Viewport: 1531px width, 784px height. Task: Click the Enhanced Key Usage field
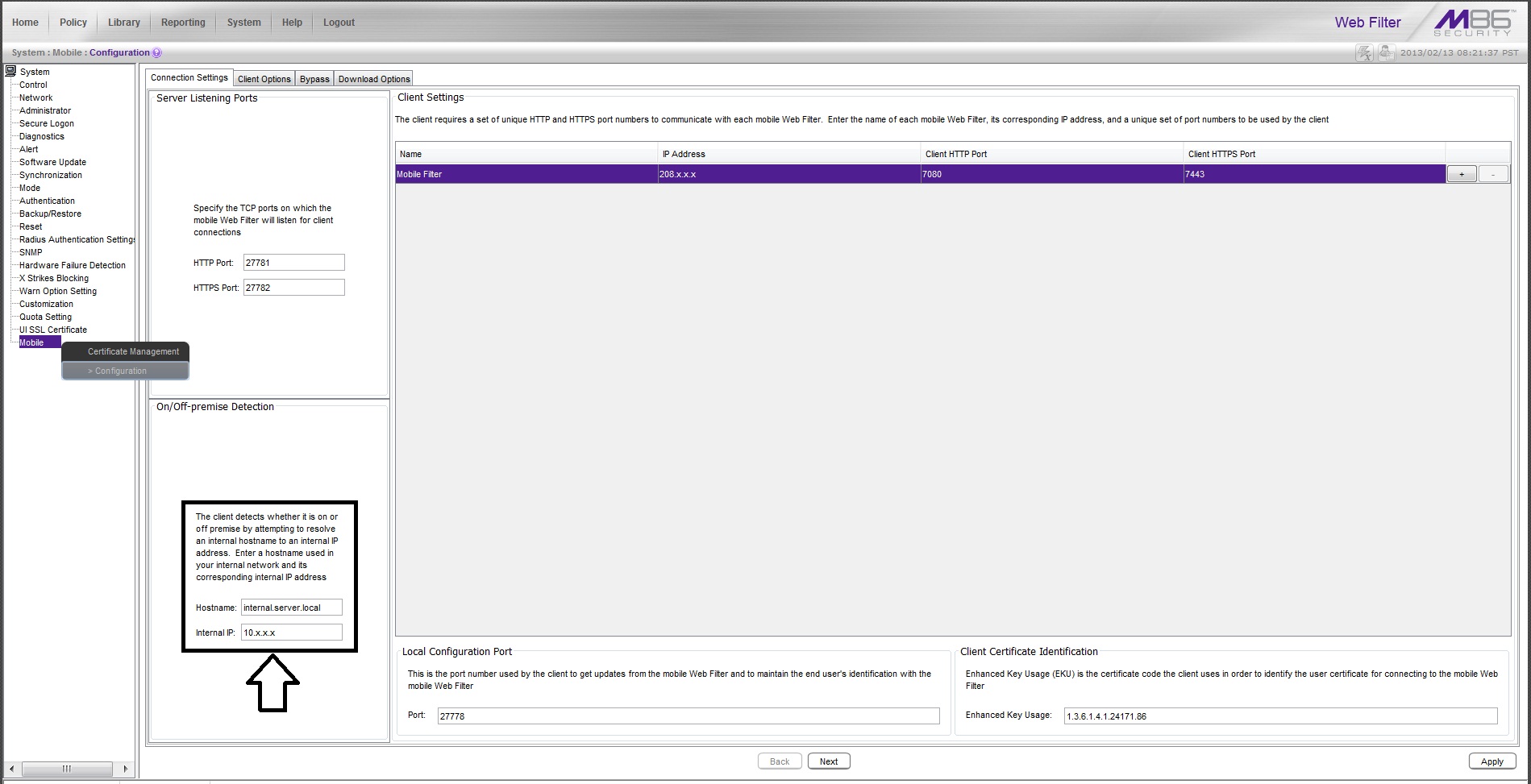click(x=1279, y=716)
